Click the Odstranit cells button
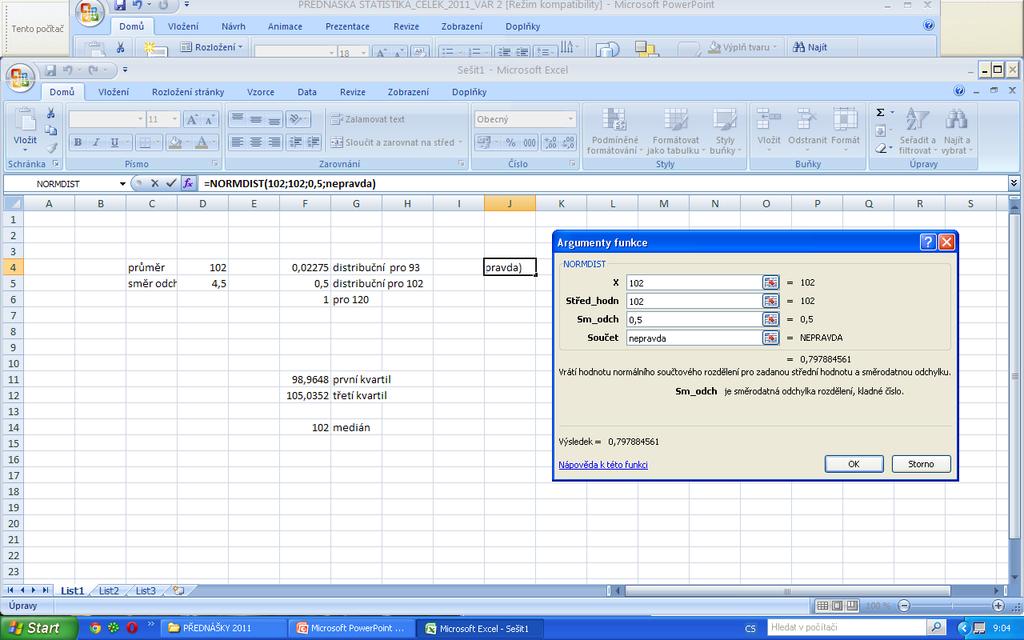1024x640 pixels. coord(807,127)
